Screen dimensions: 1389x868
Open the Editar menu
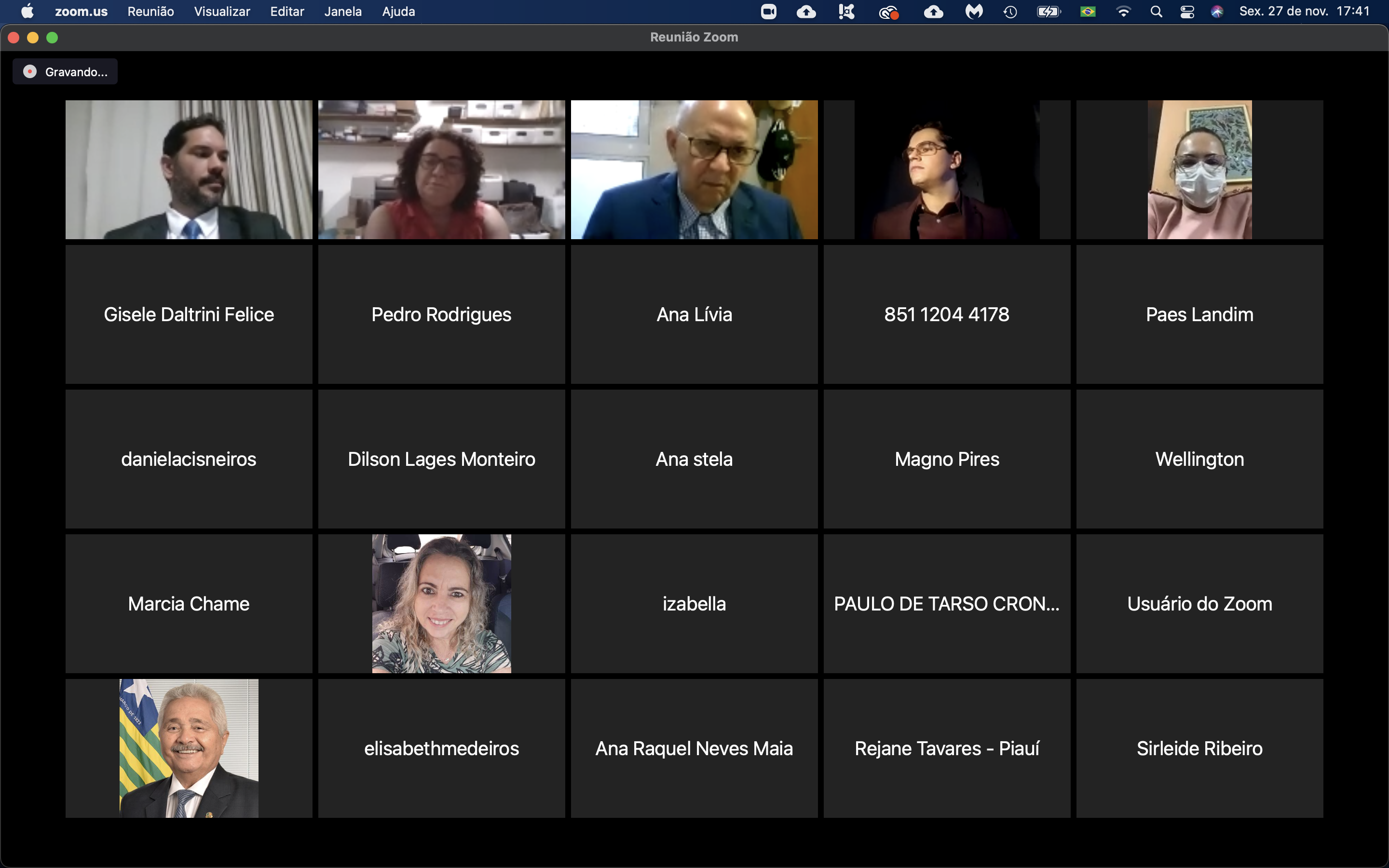pos(287,12)
